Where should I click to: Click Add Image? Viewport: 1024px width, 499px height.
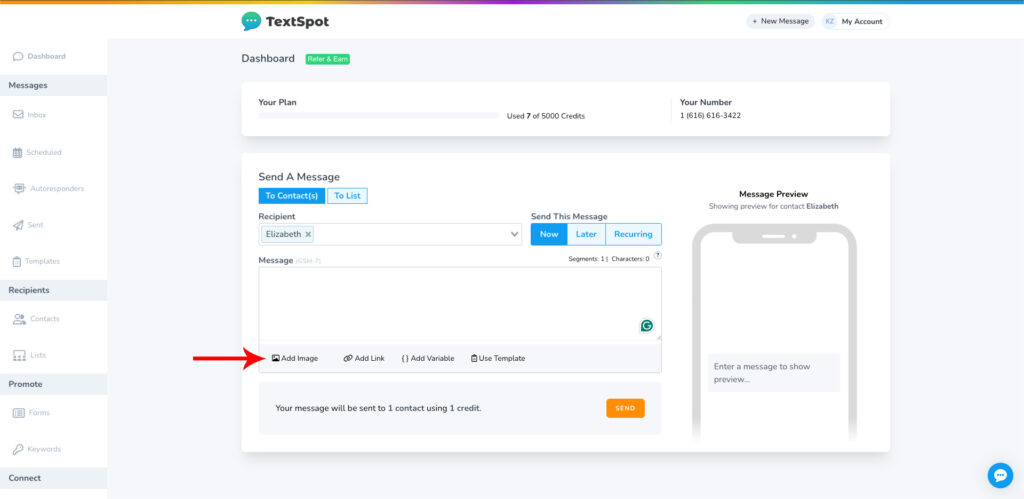(x=295, y=359)
